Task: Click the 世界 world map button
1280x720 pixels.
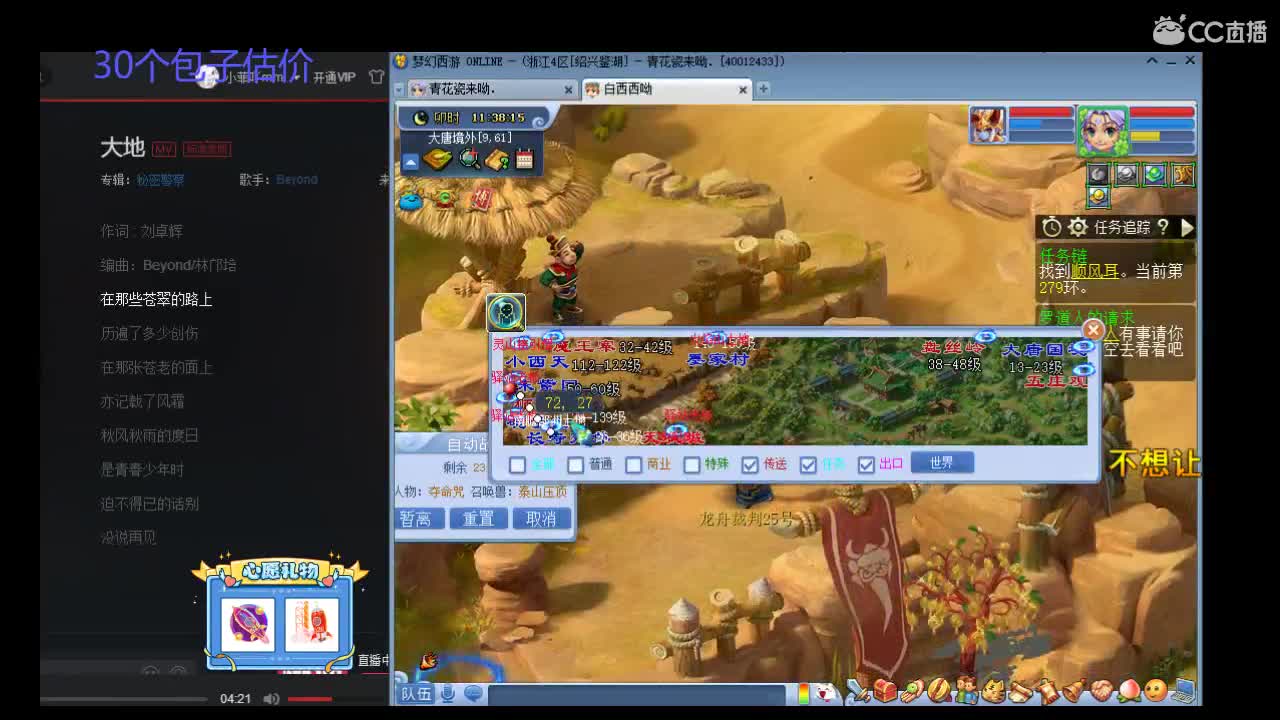Action: click(942, 463)
